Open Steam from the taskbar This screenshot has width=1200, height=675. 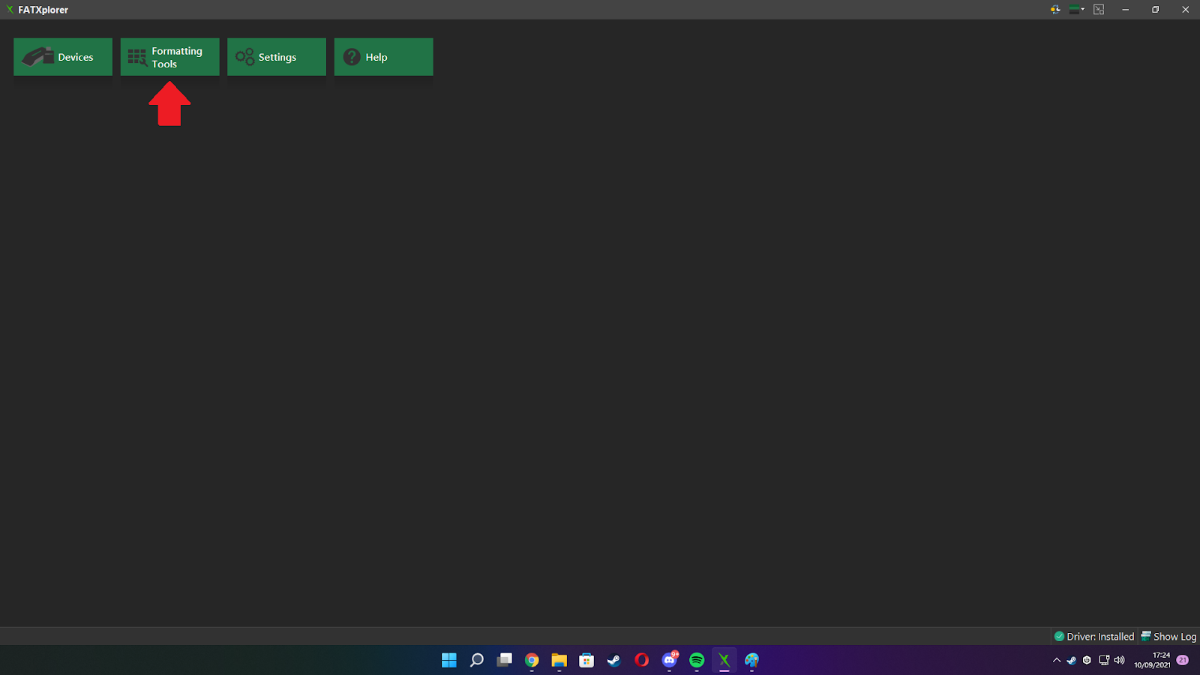614,660
